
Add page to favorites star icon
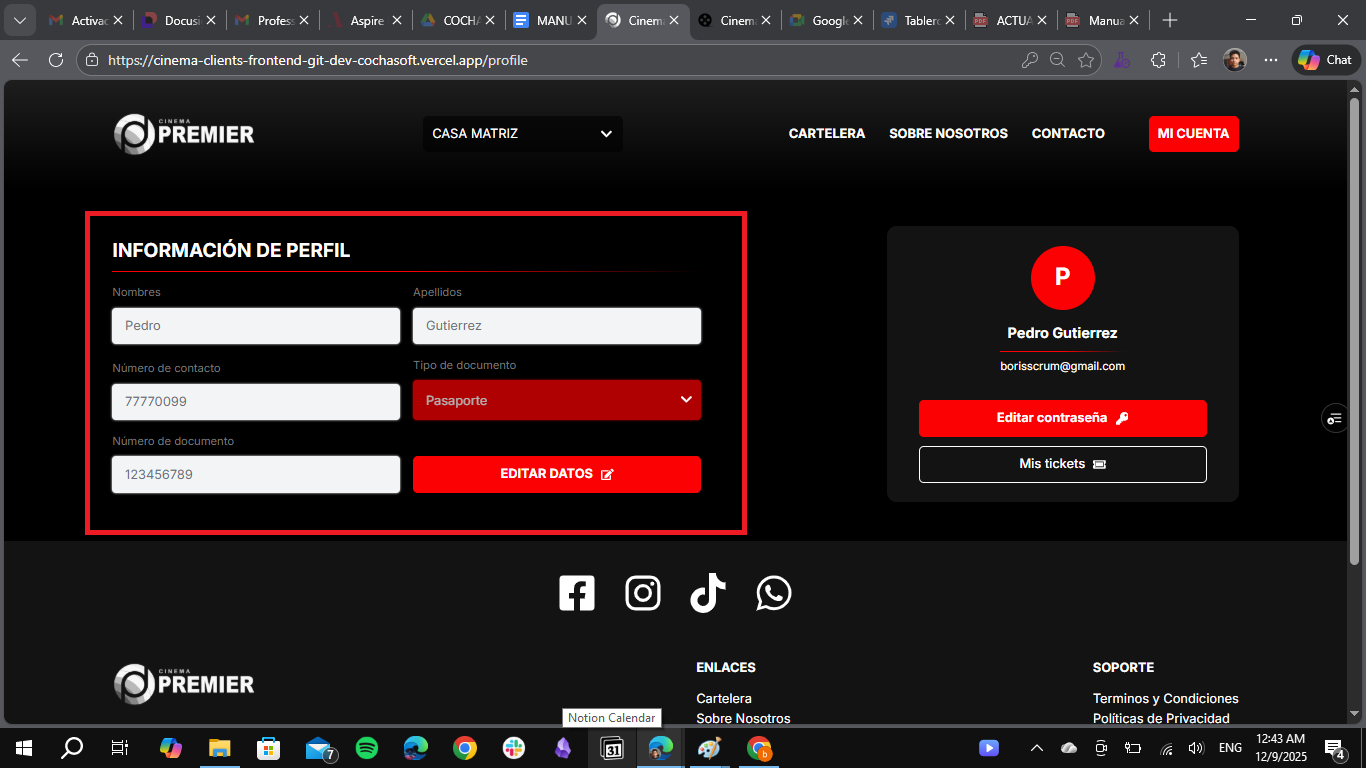1086,60
